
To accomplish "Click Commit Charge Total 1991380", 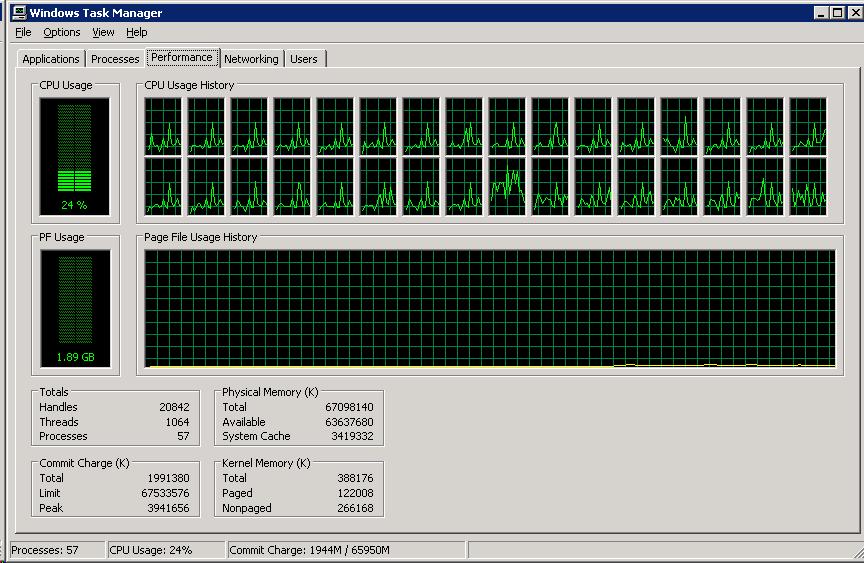I will [x=168, y=478].
